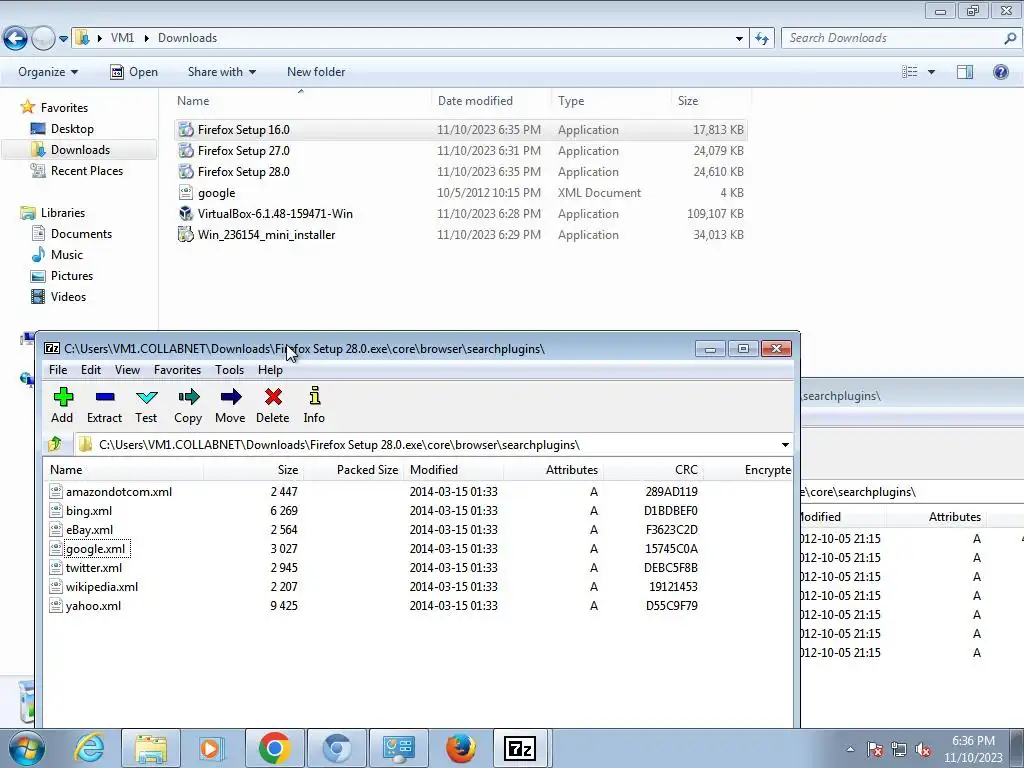The height and width of the screenshot is (768, 1024).
Task: Click the 7-Zip taskbar icon
Action: 520,748
